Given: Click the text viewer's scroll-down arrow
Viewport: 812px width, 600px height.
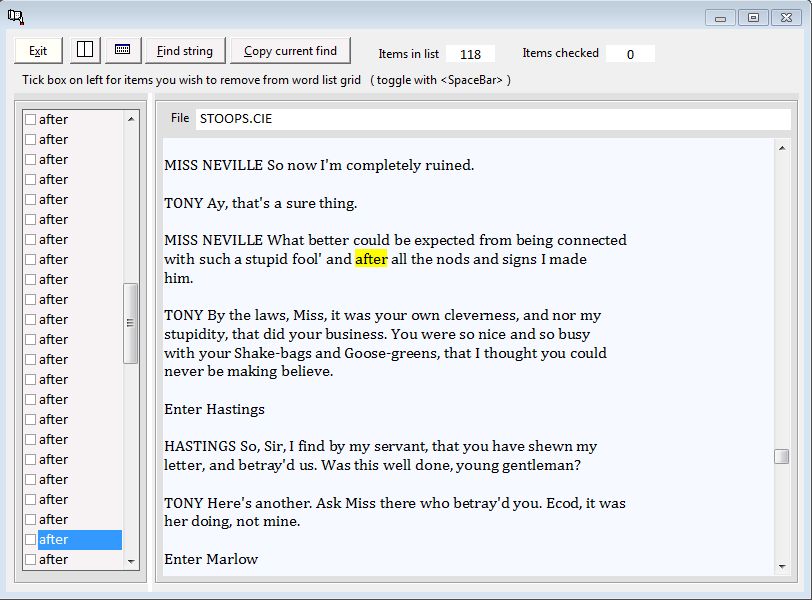Looking at the screenshot, I should pos(782,567).
